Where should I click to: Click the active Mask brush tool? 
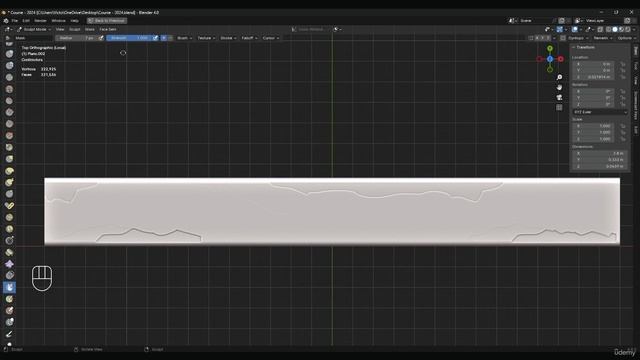pos(9,287)
